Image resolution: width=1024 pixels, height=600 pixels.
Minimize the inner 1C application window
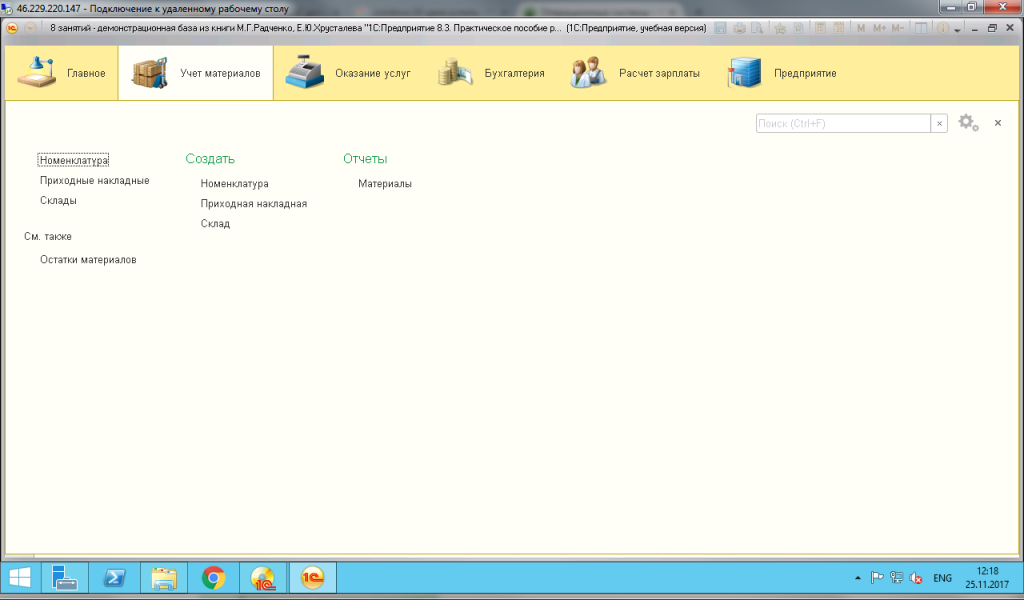pyautogui.click(x=974, y=29)
